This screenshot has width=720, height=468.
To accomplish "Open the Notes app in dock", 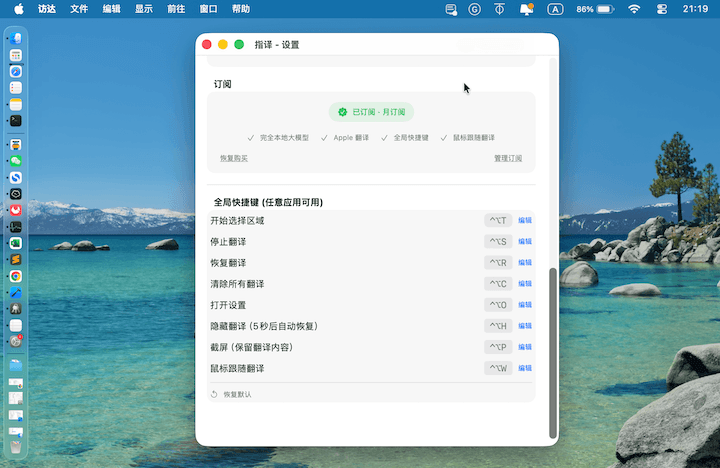I will (16, 104).
